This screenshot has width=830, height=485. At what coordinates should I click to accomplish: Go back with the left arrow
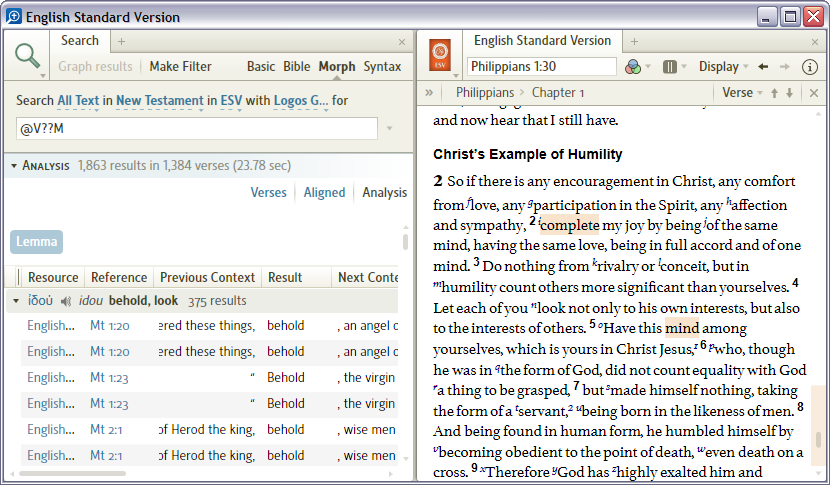[763, 67]
